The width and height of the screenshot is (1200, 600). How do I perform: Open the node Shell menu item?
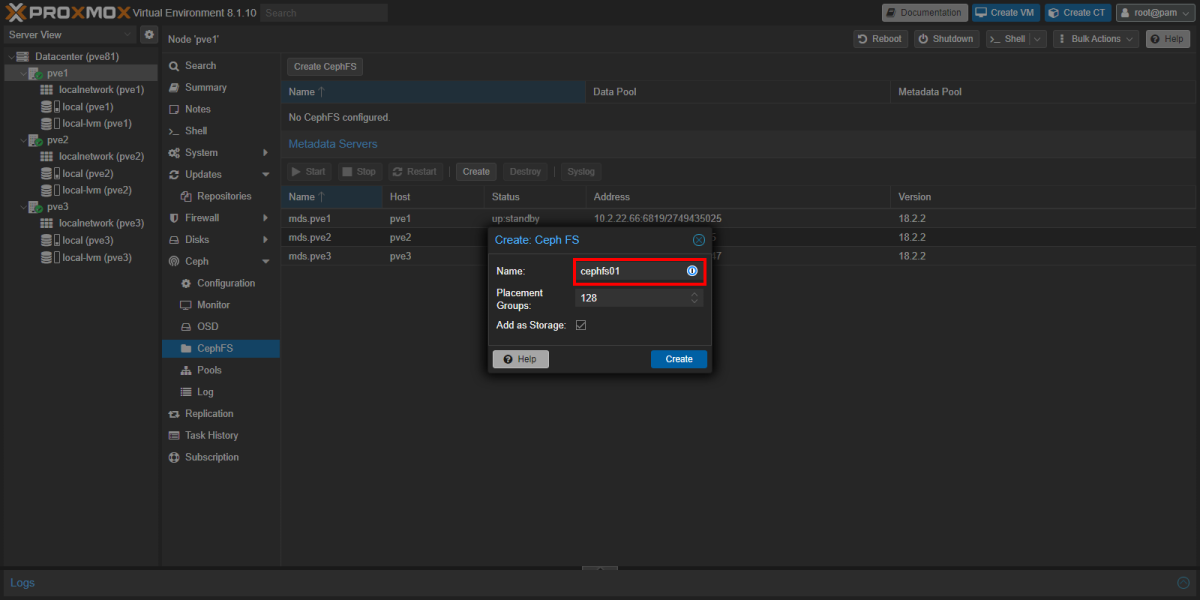[220, 131]
